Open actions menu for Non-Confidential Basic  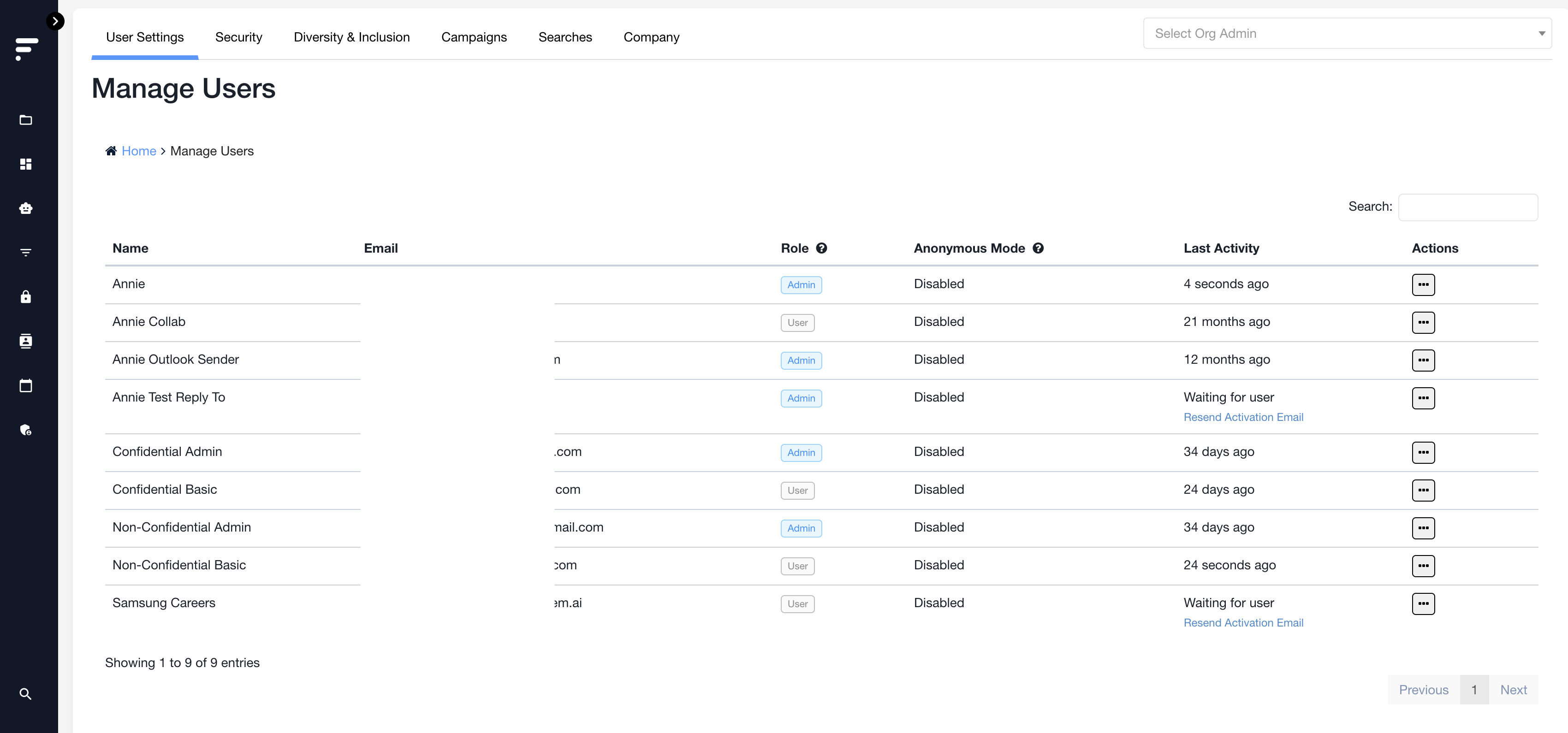1423,566
